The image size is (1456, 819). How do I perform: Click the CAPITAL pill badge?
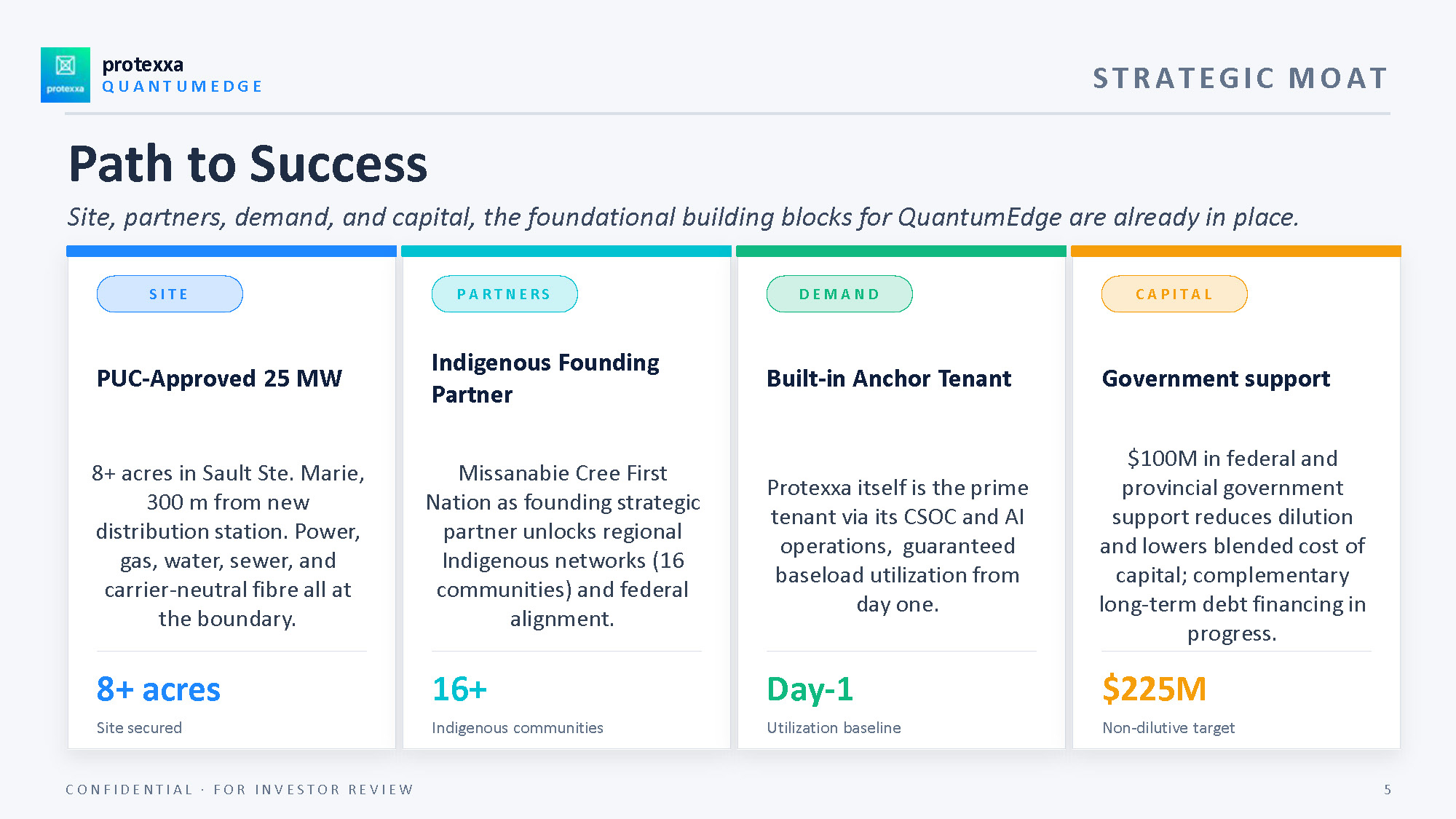(1174, 294)
